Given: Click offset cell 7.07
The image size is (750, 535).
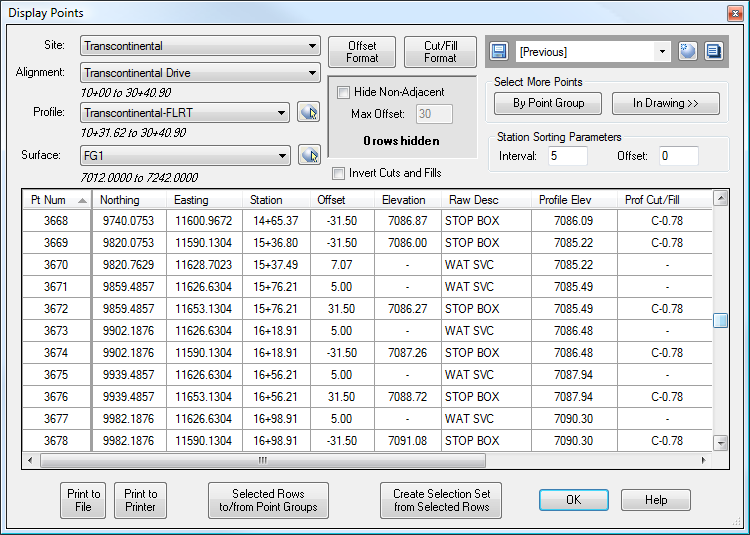Looking at the screenshot, I should [342, 265].
